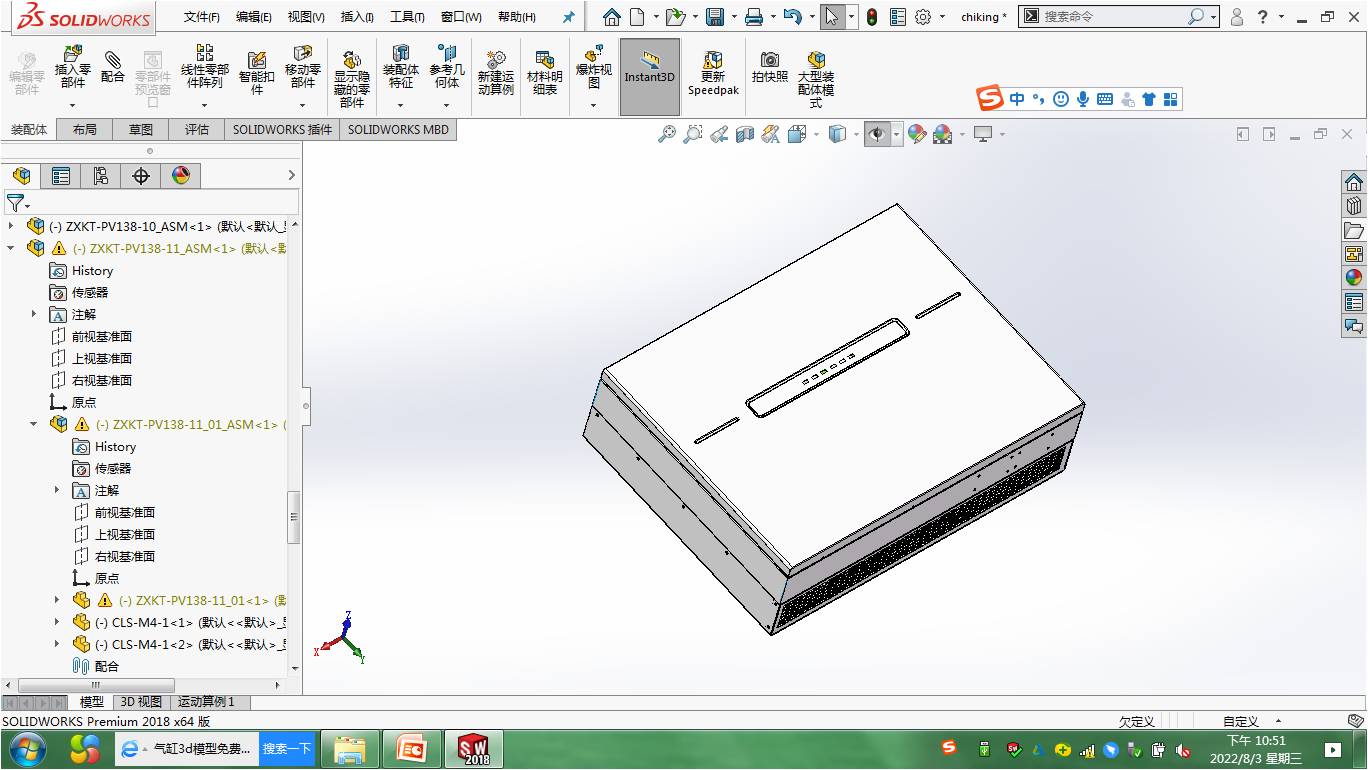Image resolution: width=1368 pixels, height=770 pixels.
Task: Click the Zoom to Fit magnifier icon
Action: coord(667,134)
